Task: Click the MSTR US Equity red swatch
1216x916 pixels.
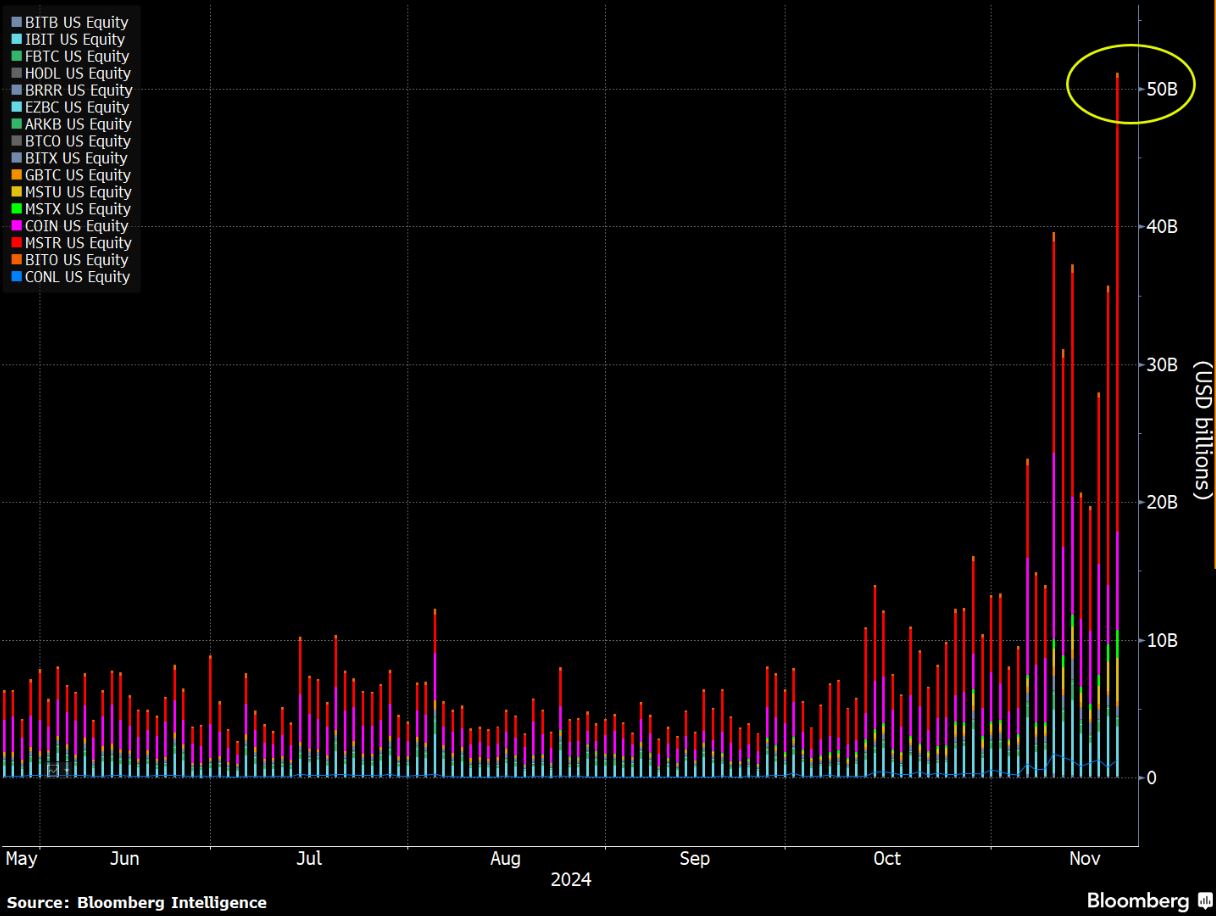Action: click(16, 243)
